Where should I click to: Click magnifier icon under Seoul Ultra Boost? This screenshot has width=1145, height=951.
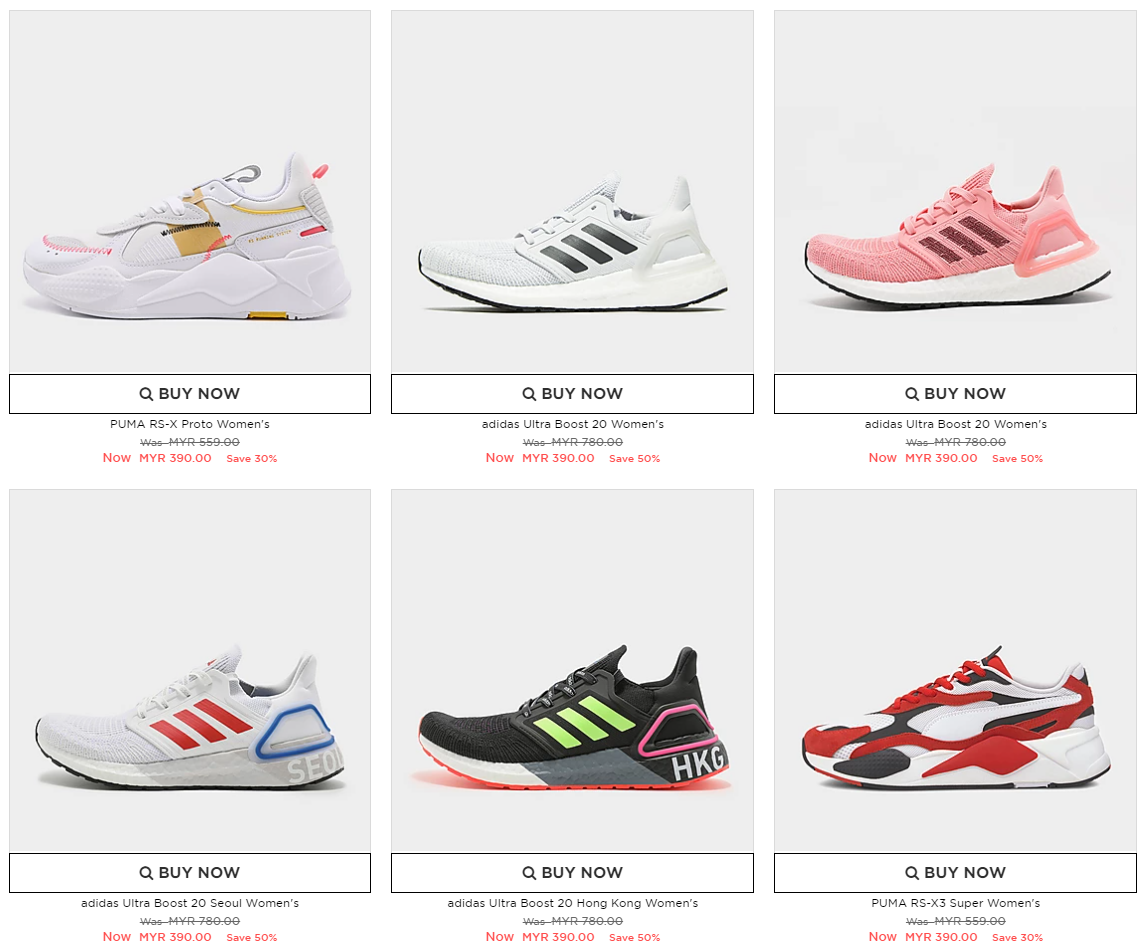(146, 873)
